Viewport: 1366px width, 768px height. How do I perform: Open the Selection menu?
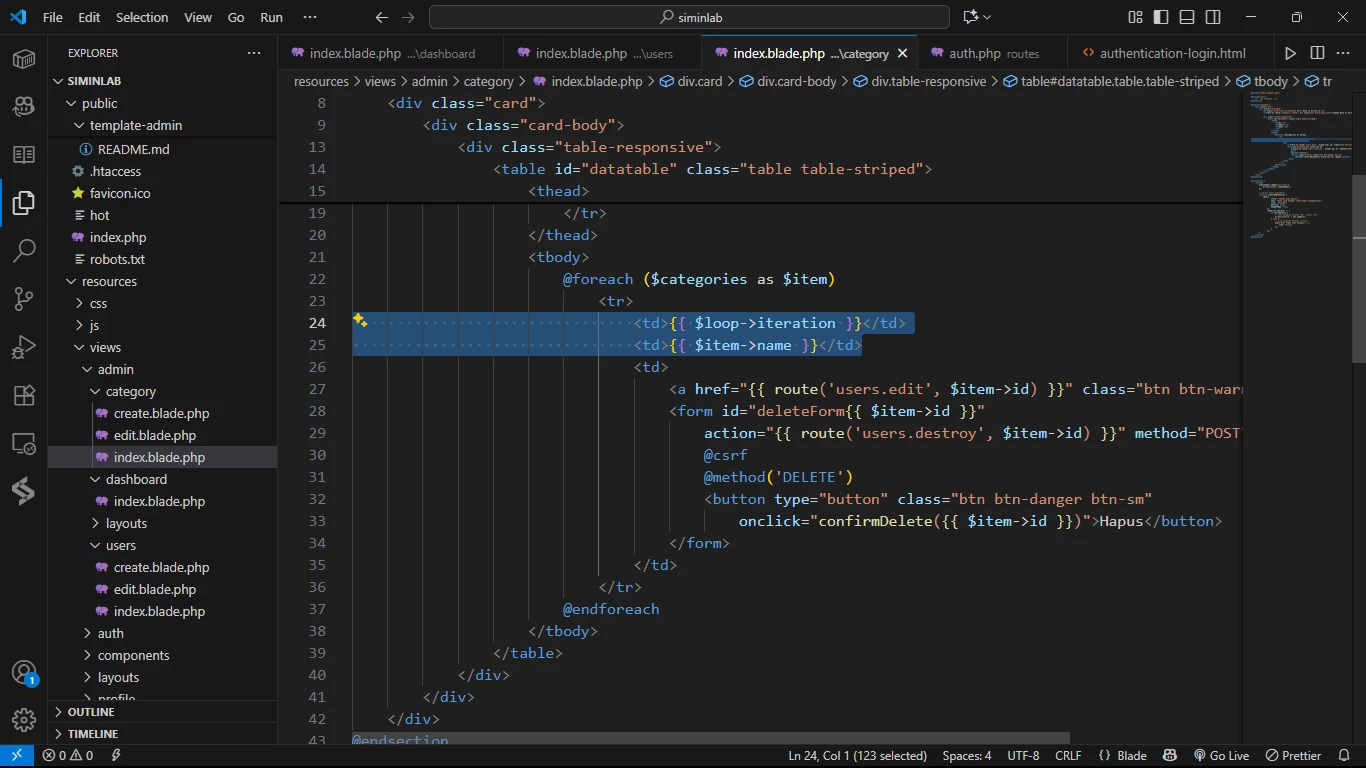coord(142,17)
